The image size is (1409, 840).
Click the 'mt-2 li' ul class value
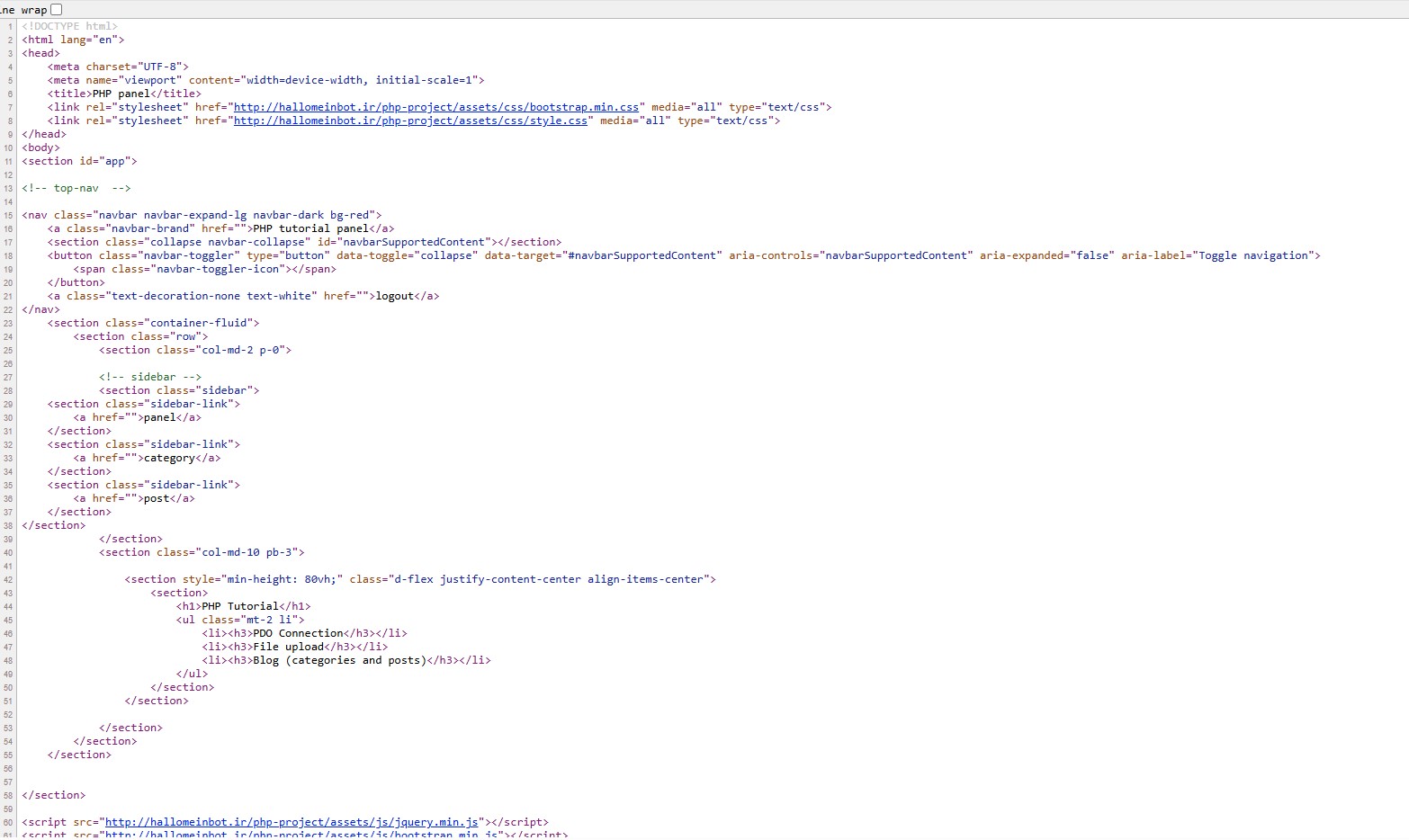point(269,620)
